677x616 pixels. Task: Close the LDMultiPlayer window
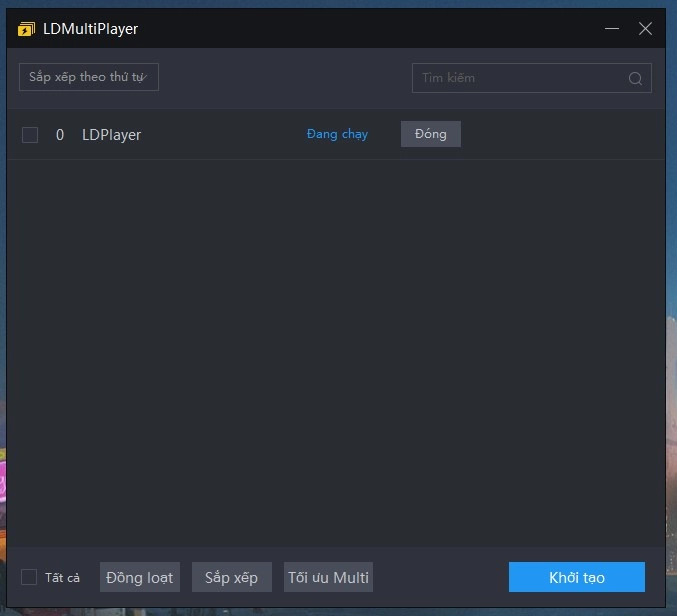coord(645,29)
